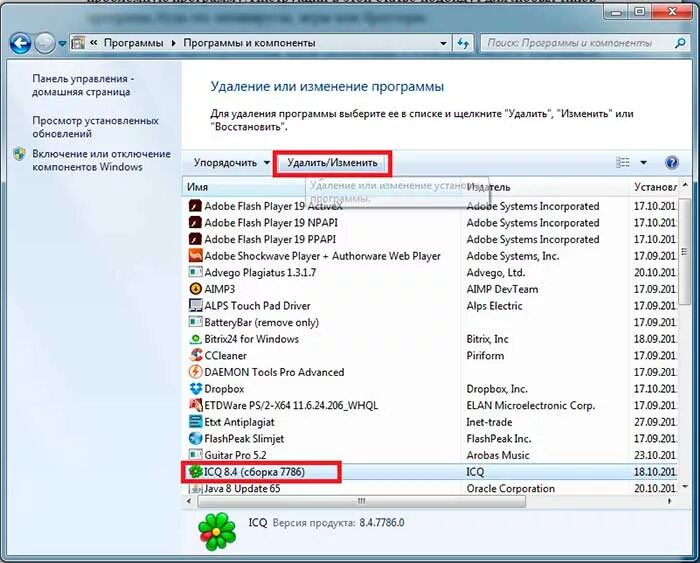Click the Control Panel icon in address bar
This screenshot has width=700, height=563.
pos(78,43)
